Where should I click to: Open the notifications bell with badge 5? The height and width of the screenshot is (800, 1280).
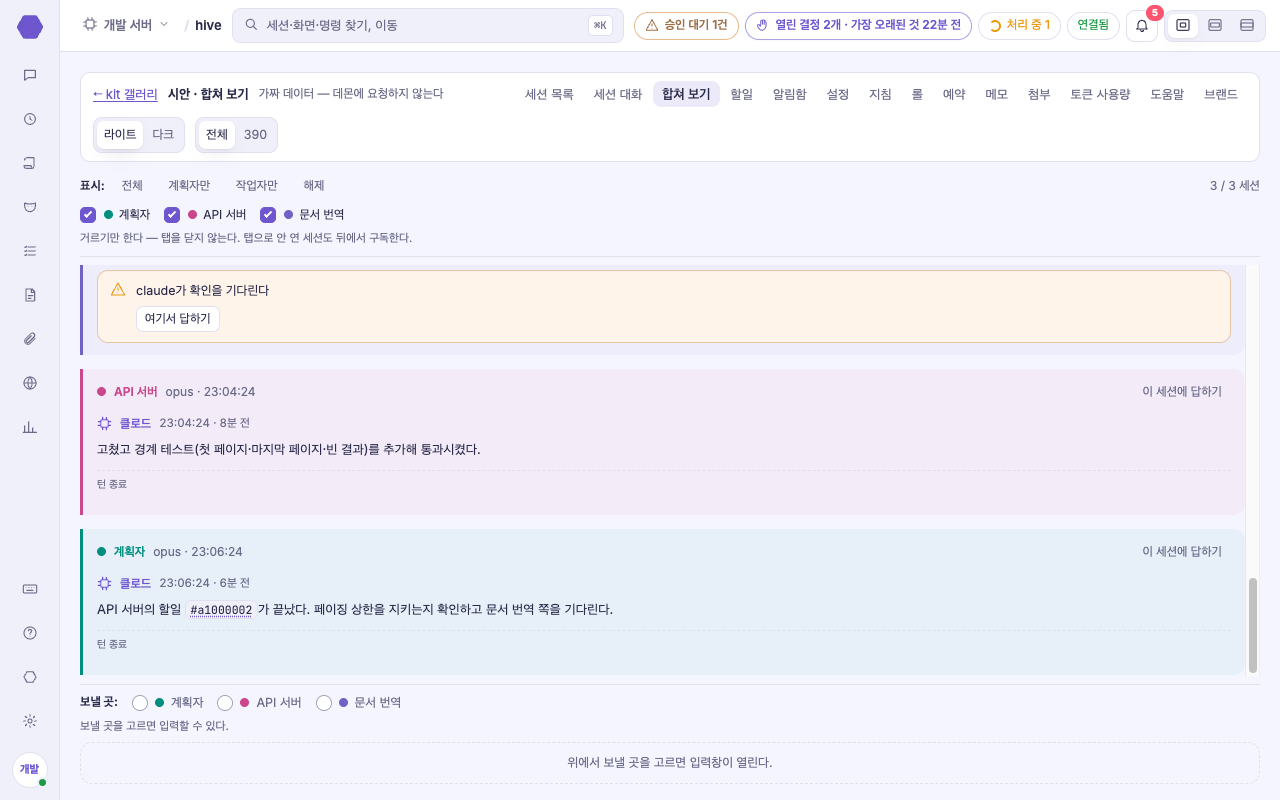coord(1142,26)
